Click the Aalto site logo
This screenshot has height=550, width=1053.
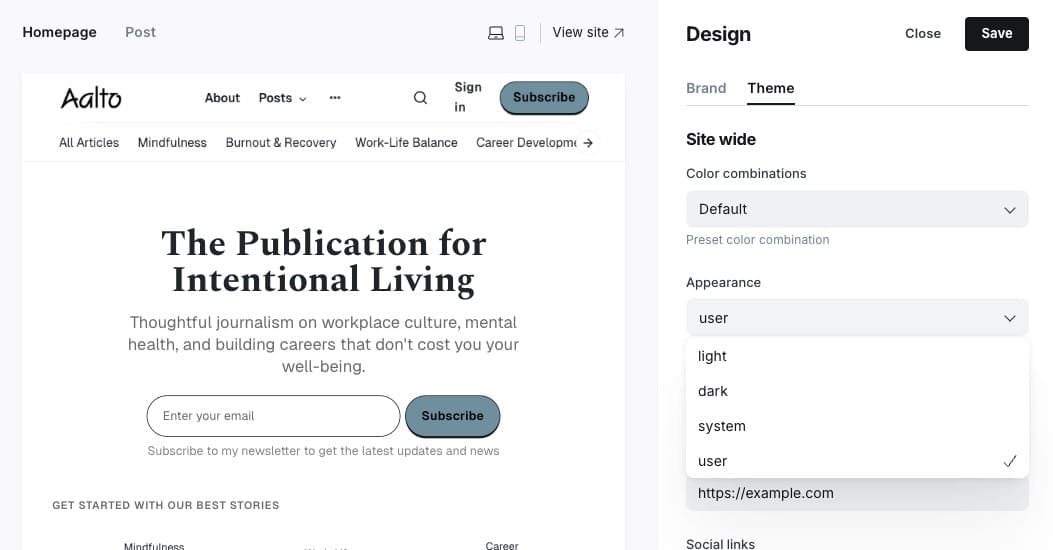tap(91, 98)
